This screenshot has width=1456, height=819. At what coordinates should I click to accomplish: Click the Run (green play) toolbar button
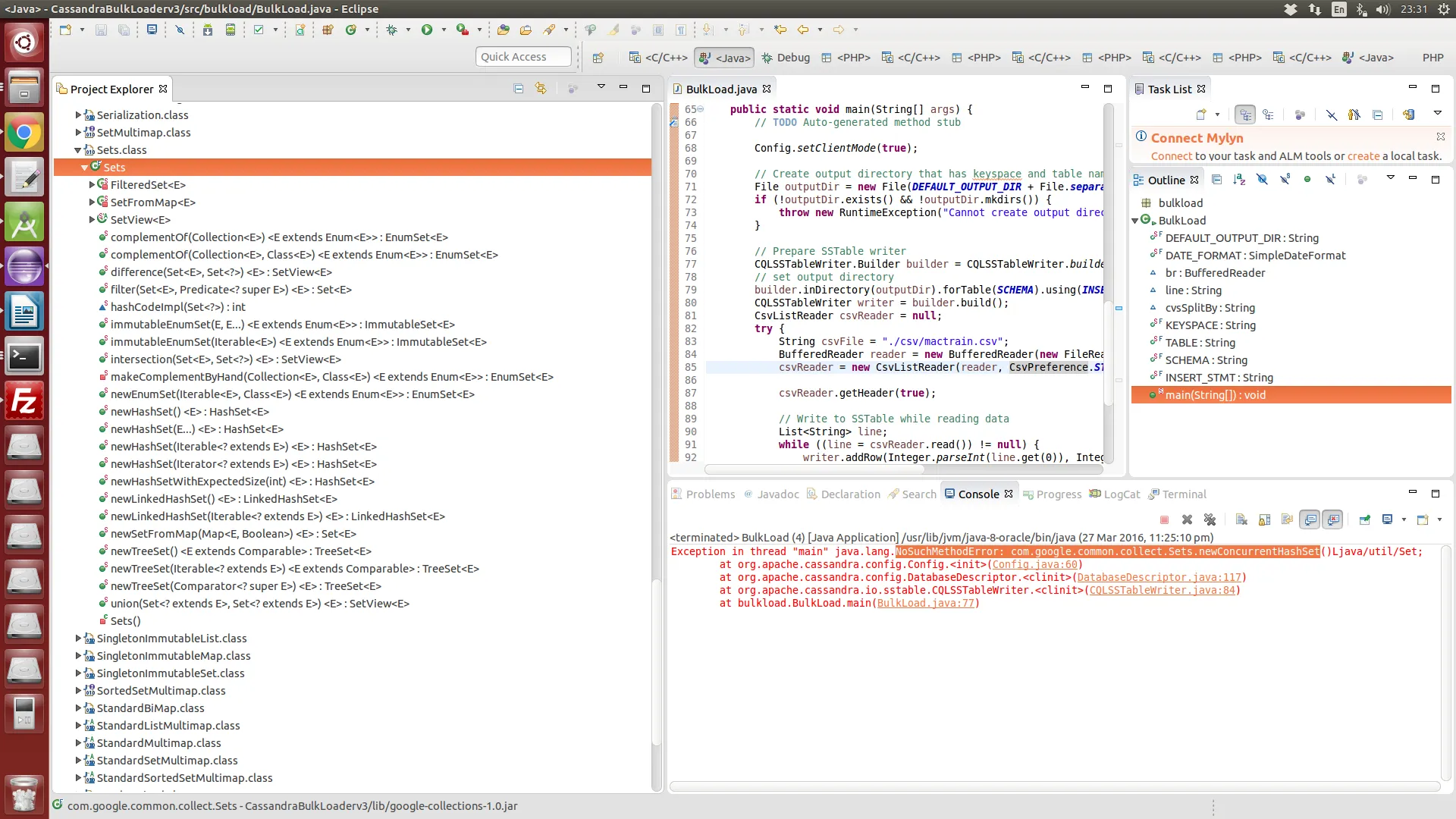pyautogui.click(x=426, y=30)
